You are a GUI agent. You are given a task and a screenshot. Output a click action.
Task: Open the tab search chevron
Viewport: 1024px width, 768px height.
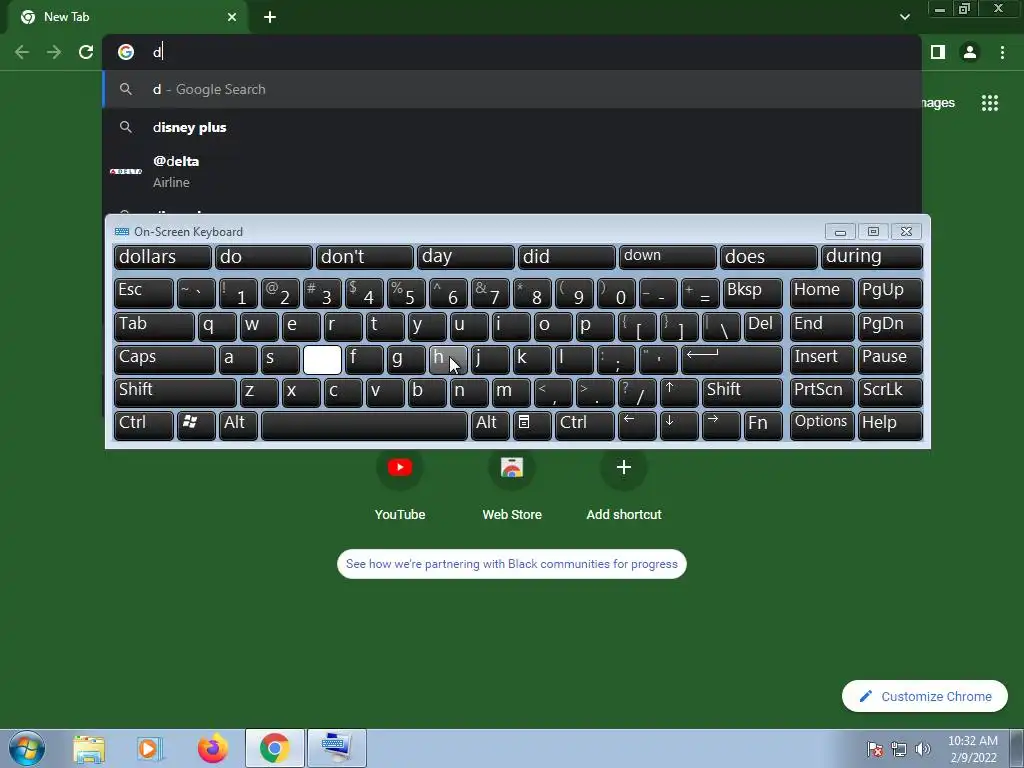904,17
